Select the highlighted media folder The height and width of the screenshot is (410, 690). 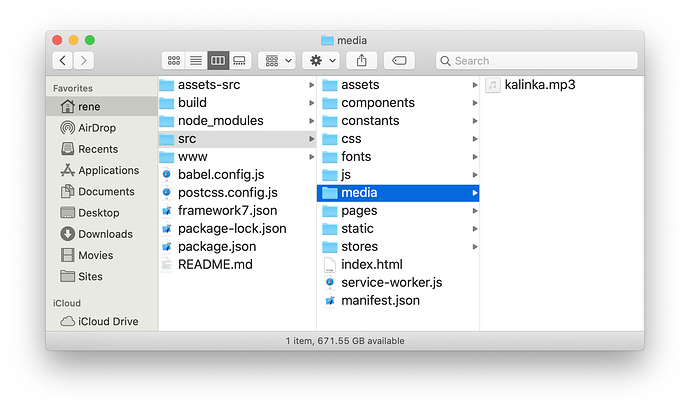coord(398,193)
